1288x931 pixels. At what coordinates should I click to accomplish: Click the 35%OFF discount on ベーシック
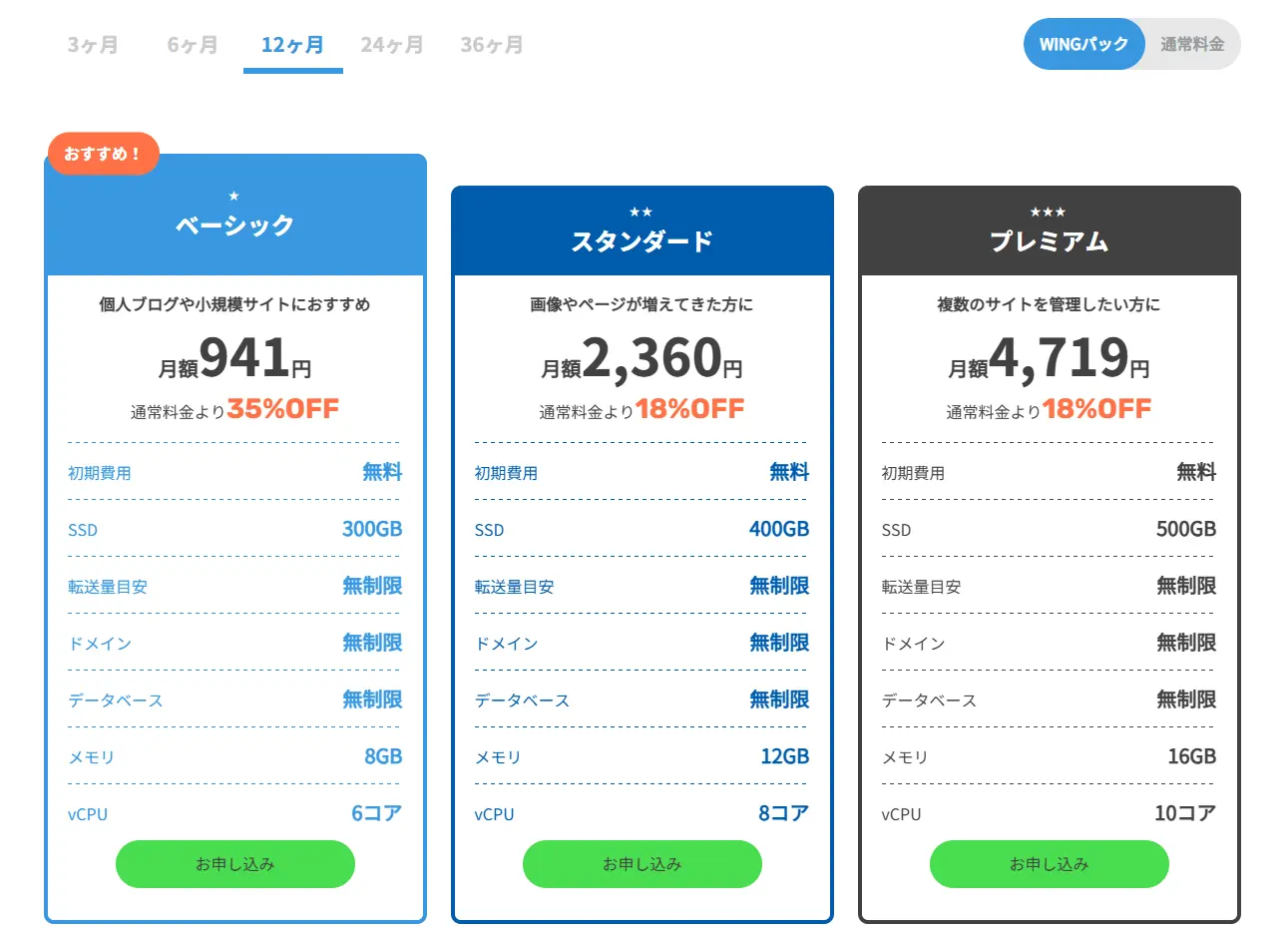coord(283,409)
